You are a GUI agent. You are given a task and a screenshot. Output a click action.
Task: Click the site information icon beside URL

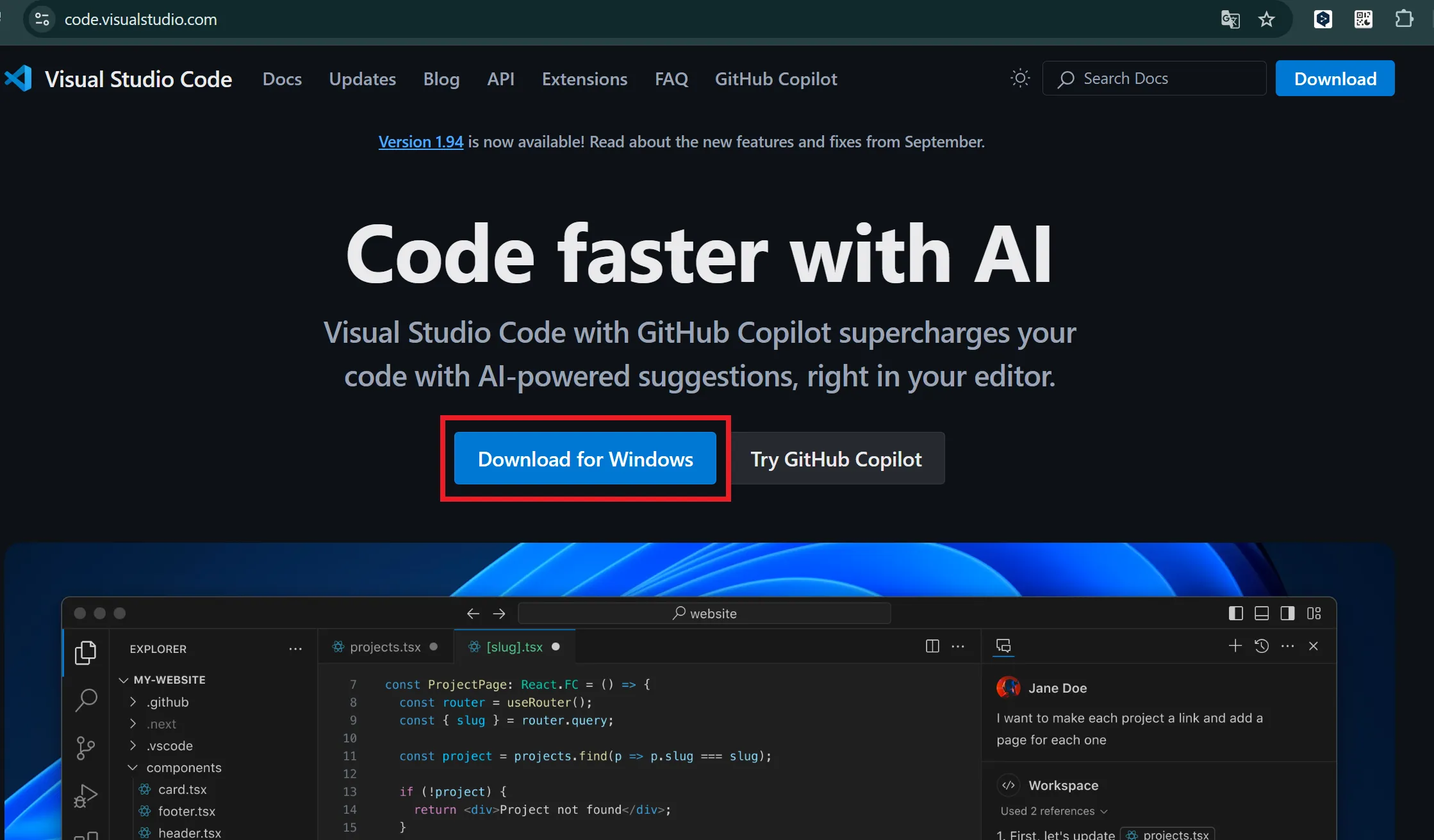coord(42,19)
